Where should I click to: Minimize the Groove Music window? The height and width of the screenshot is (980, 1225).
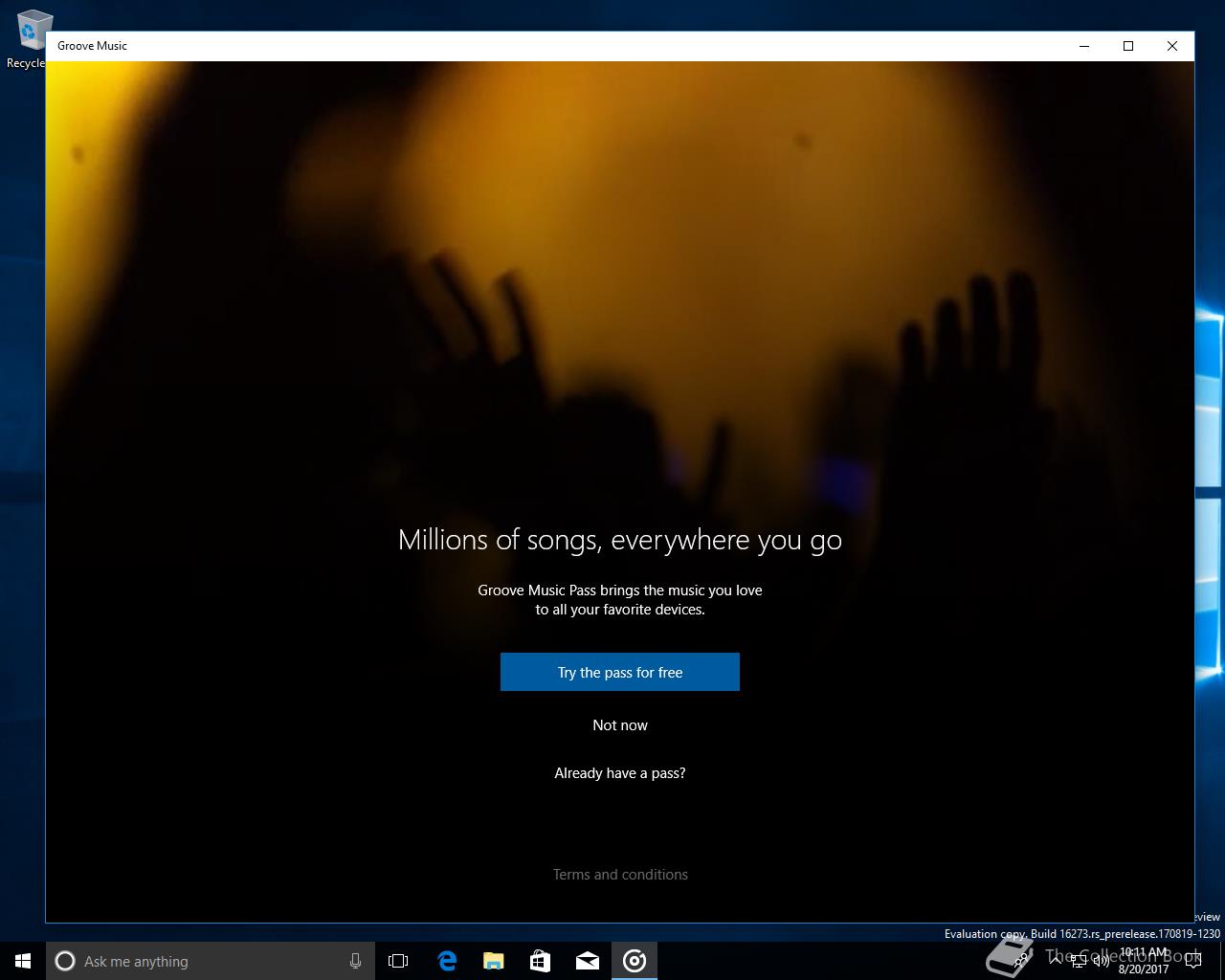1084,46
